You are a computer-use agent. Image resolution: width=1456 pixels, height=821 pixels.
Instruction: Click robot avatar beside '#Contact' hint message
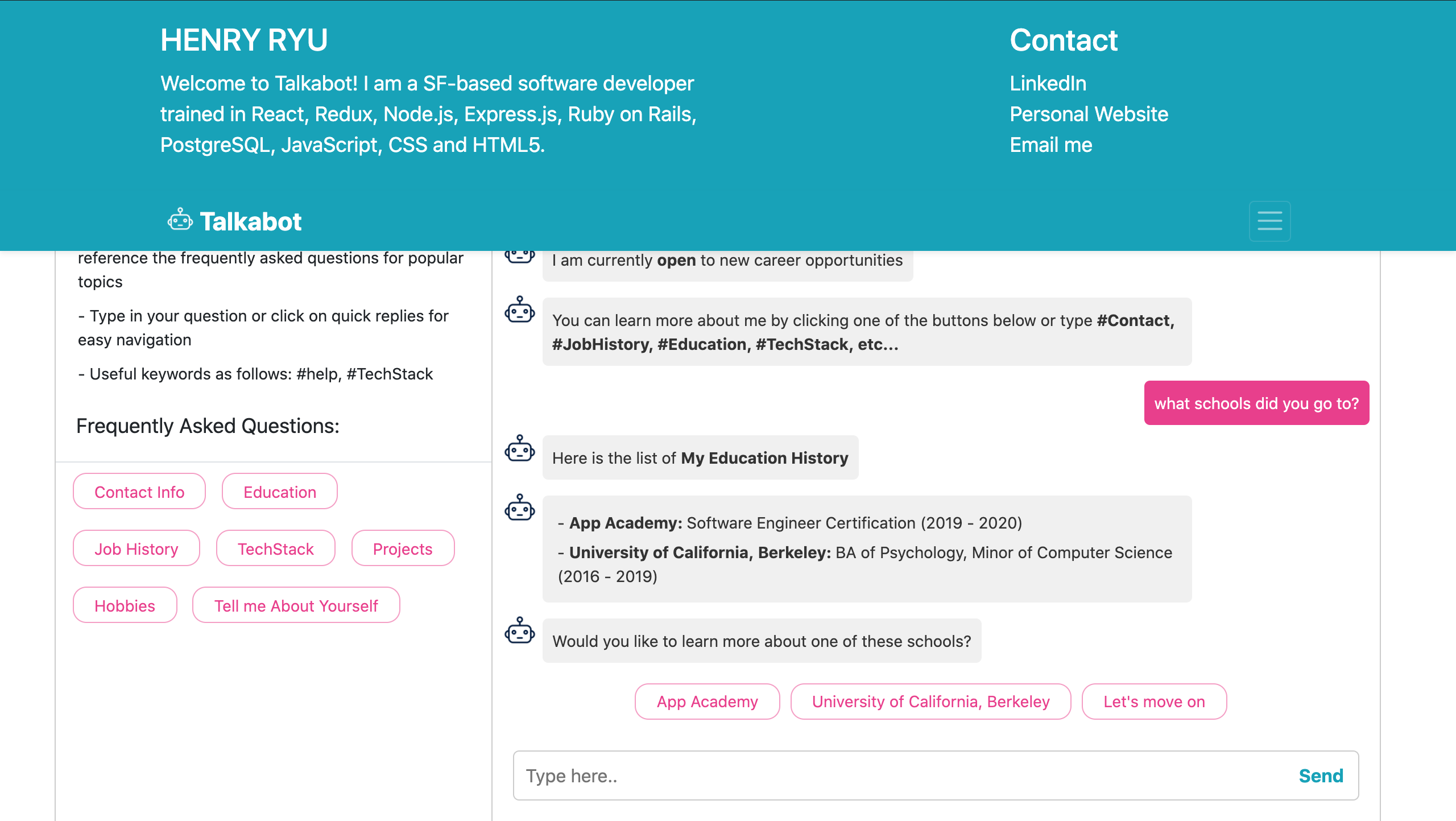click(x=520, y=310)
